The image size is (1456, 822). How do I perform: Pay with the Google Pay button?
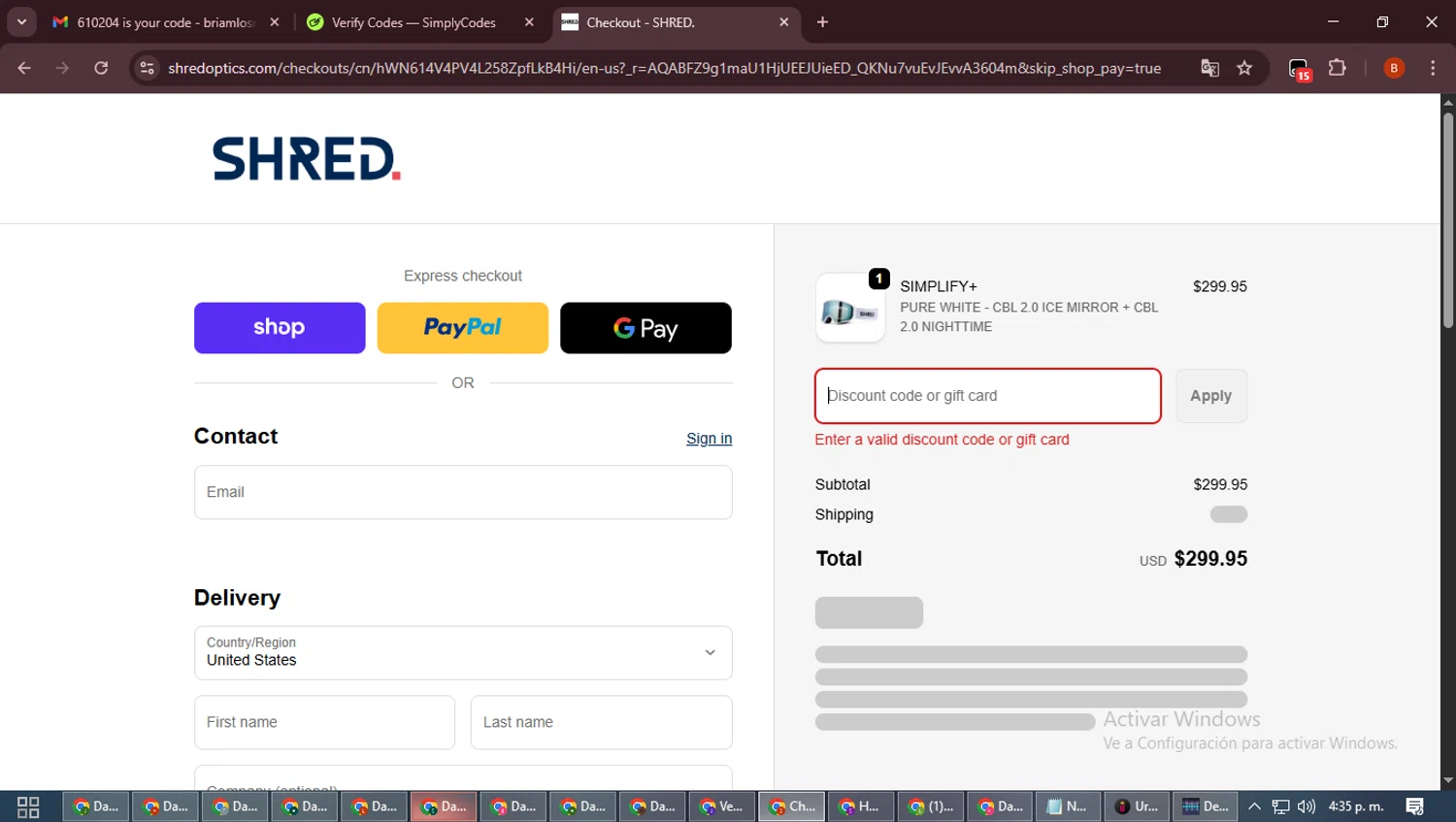(645, 328)
